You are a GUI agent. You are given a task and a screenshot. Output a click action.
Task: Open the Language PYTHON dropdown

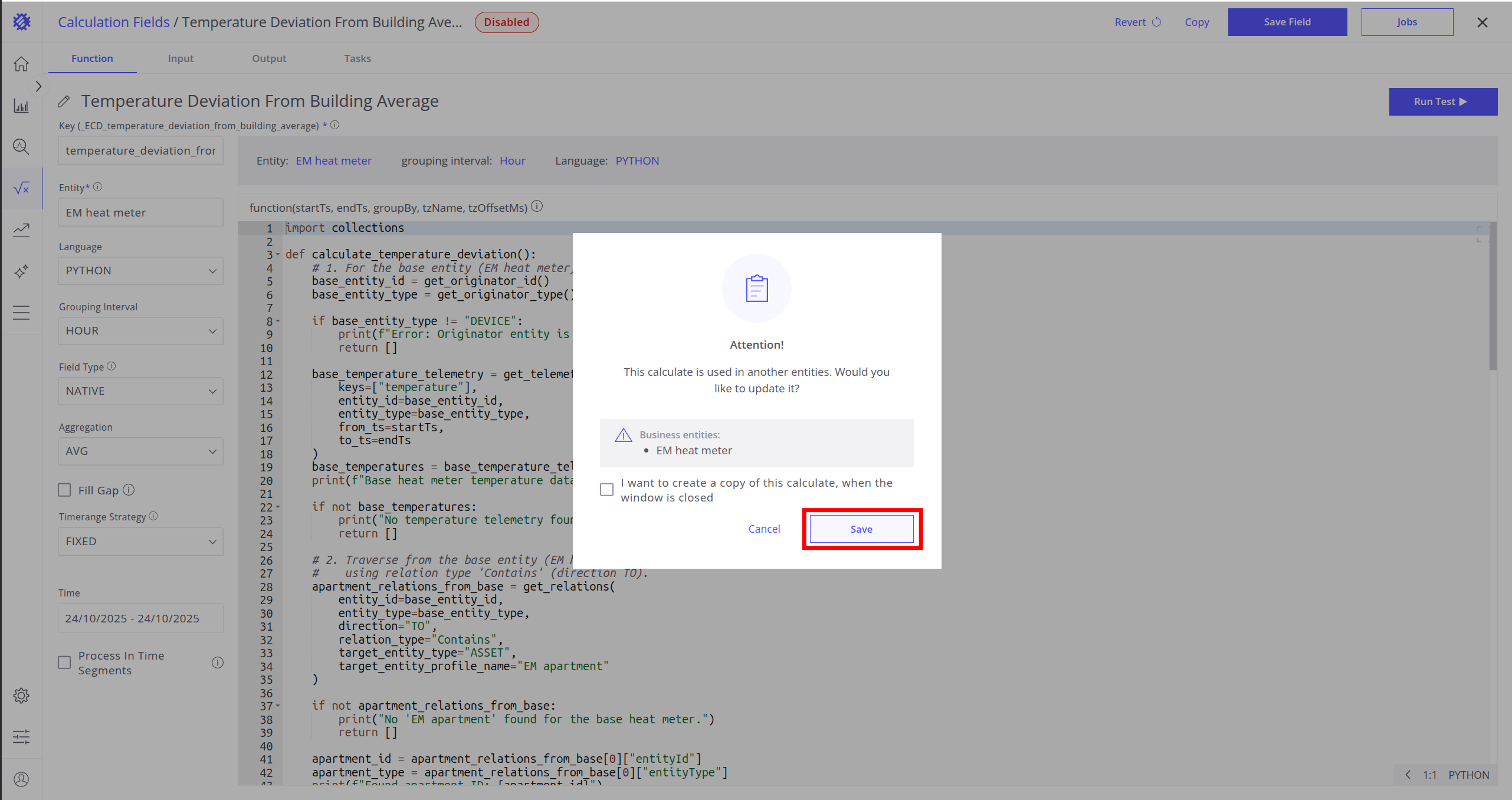140,271
